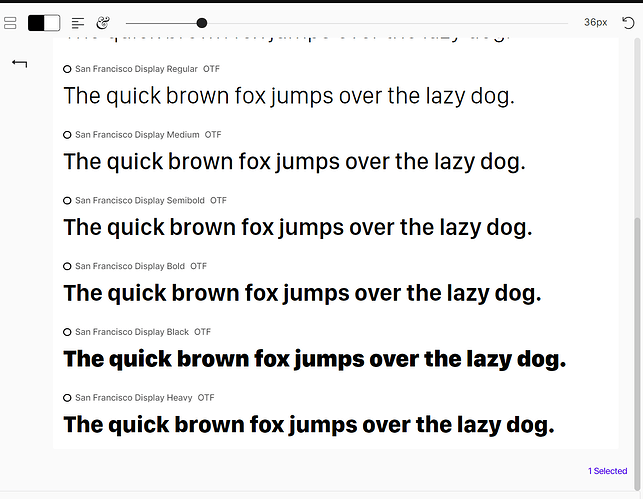Click the San Francisco Display Heavy font name
The image size is (643, 499).
(133, 398)
